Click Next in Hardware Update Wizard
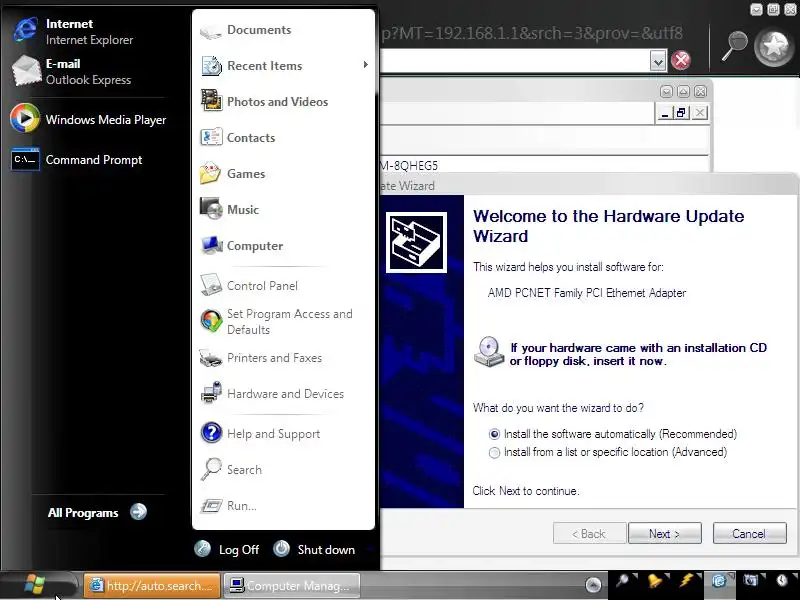This screenshot has width=800, height=600. point(665,533)
